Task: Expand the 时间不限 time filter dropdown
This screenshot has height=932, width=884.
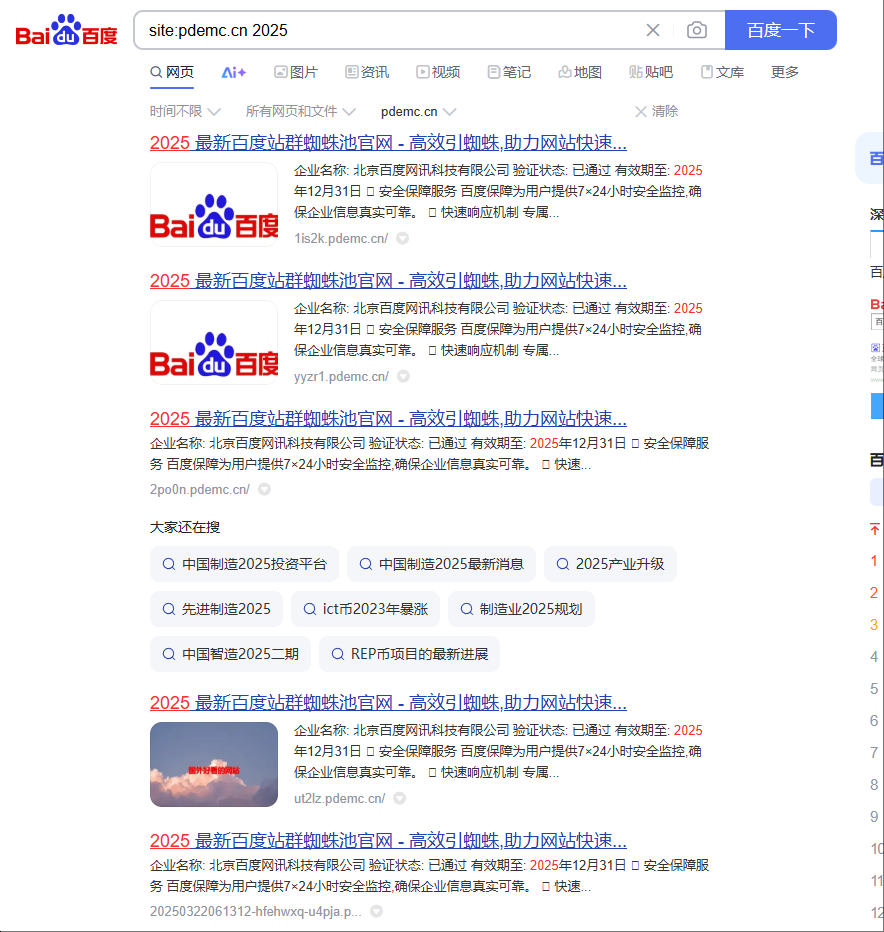Action: 185,112
